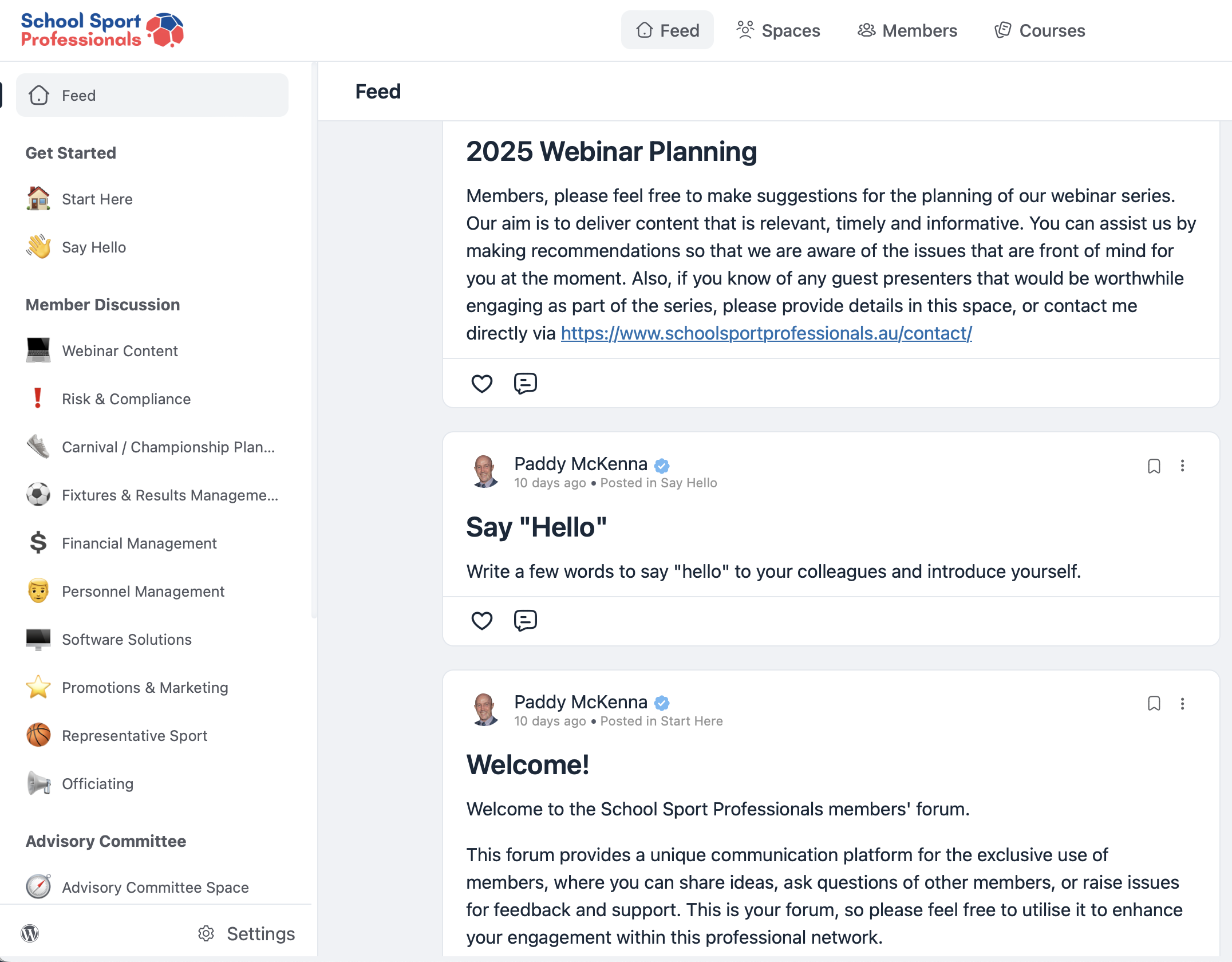1232x962 pixels.
Task: Bookmark the Welcome! post
Action: [x=1154, y=704]
